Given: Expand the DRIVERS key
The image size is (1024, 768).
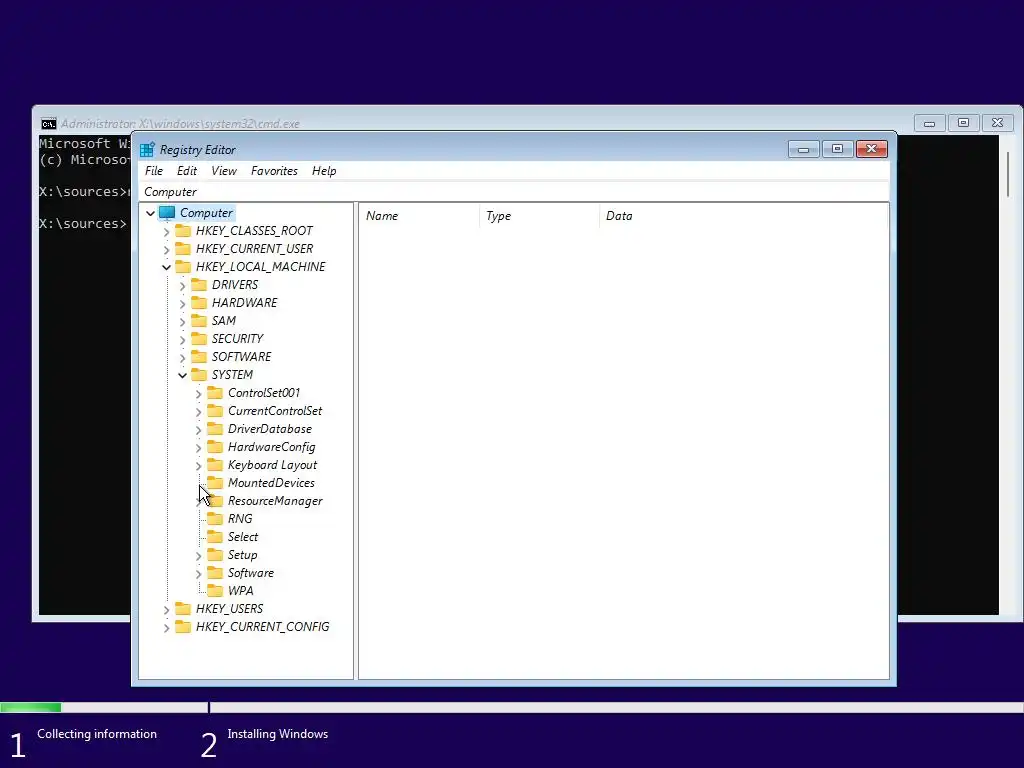Looking at the screenshot, I should coord(183,285).
